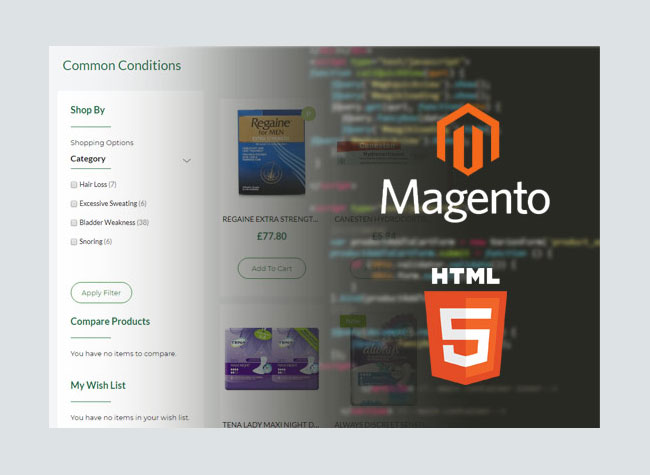The width and height of the screenshot is (650, 475).
Task: Click 'You have no items in your wish list' text
Action: 130,417
